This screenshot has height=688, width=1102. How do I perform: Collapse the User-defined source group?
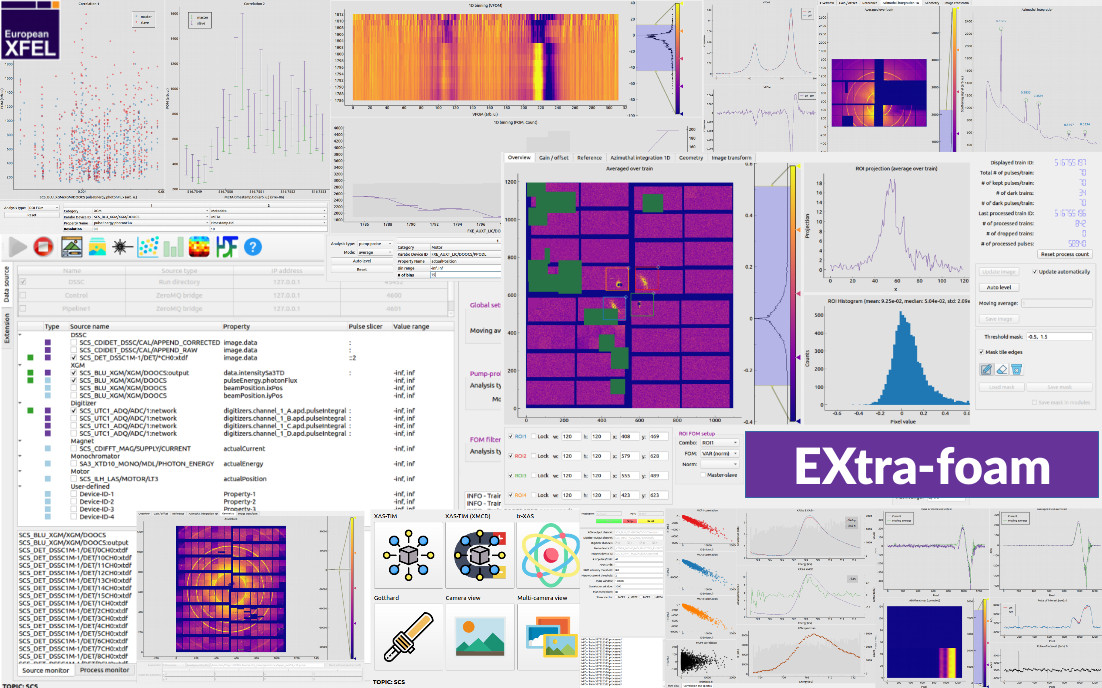(x=20, y=486)
